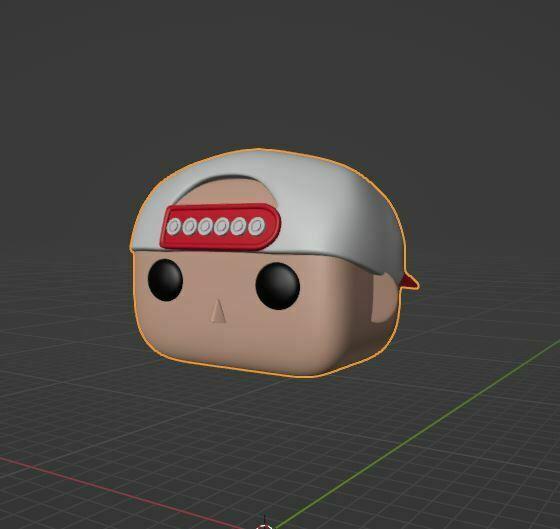This screenshot has height=529, width=560.
Task: Click the leftmost silver circle on red patch
Action: tap(174, 227)
